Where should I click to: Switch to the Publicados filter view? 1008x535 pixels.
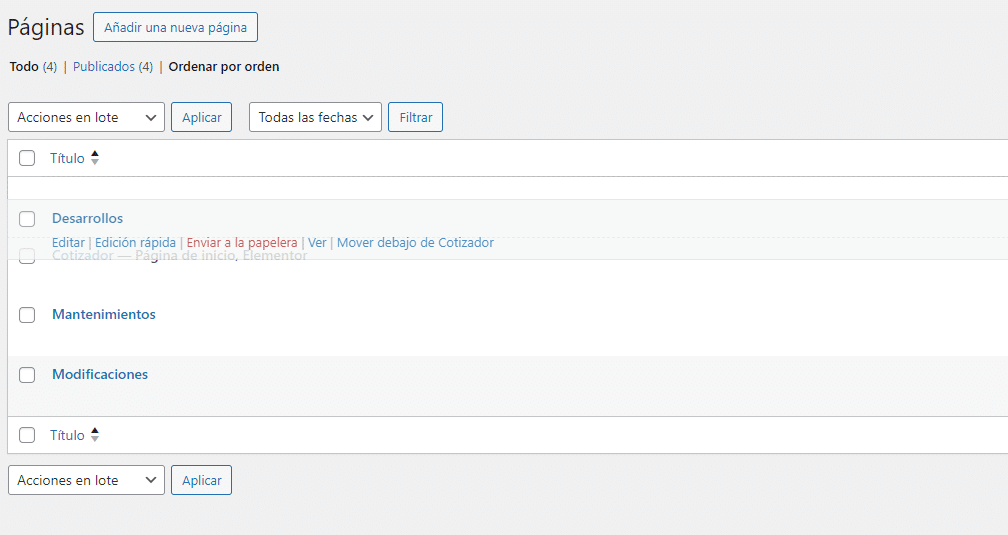click(x=104, y=67)
